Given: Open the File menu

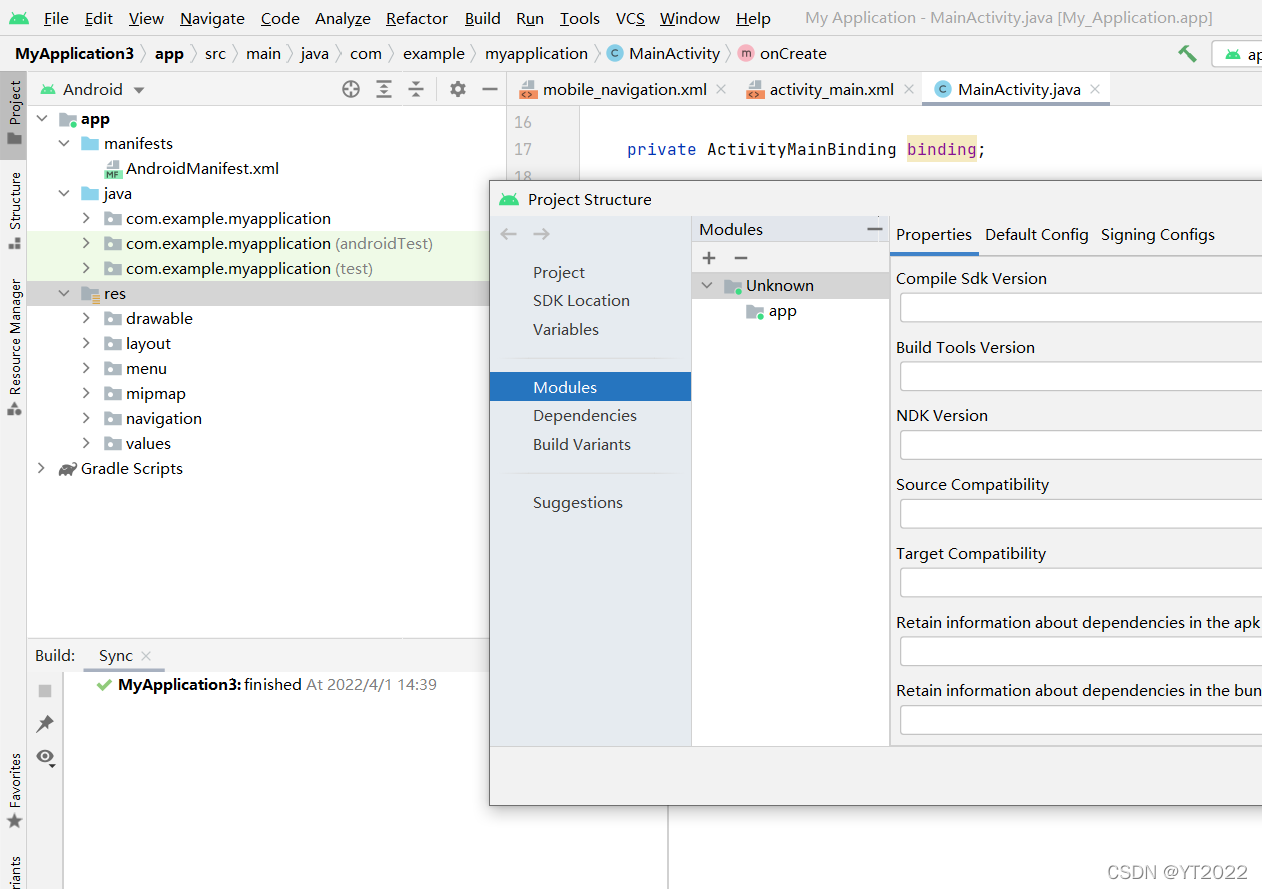Looking at the screenshot, I should click(x=56, y=18).
